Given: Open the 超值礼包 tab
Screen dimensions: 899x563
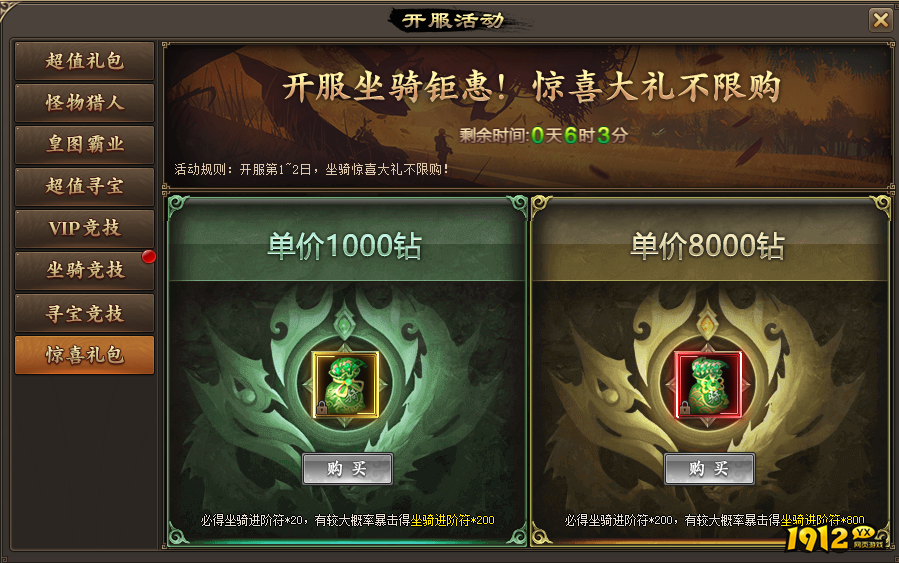Looking at the screenshot, I should [84, 61].
